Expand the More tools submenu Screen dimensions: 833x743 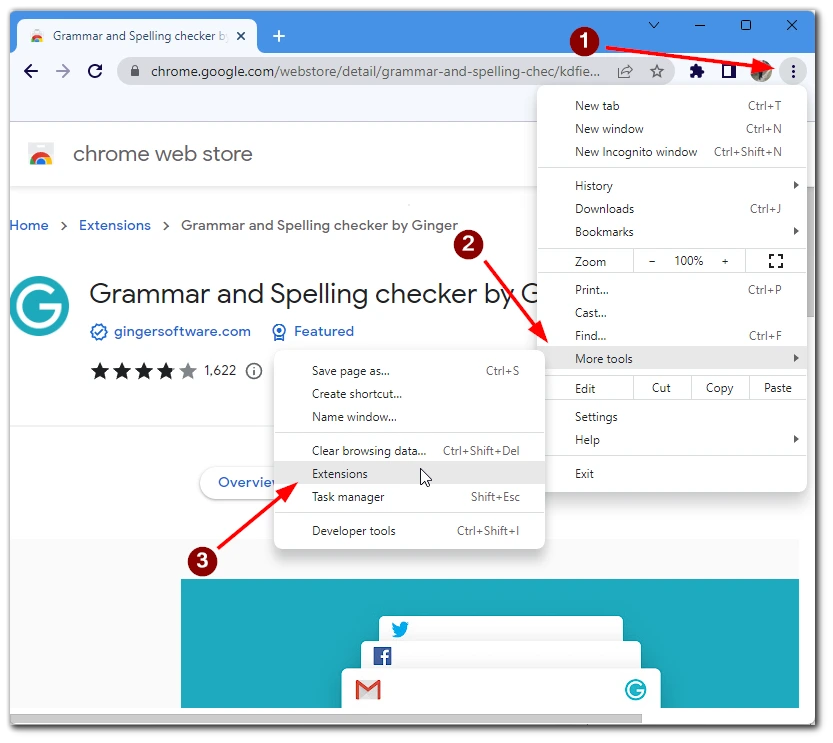tap(672, 358)
